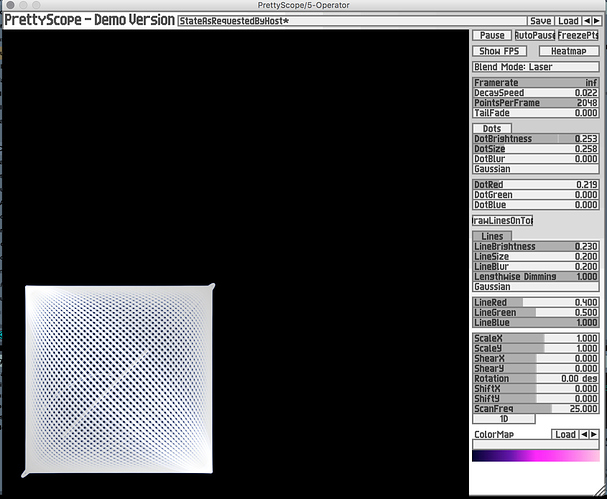This screenshot has width=607, height=499.
Task: Adjust the Rotation slider
Action: coord(536,379)
